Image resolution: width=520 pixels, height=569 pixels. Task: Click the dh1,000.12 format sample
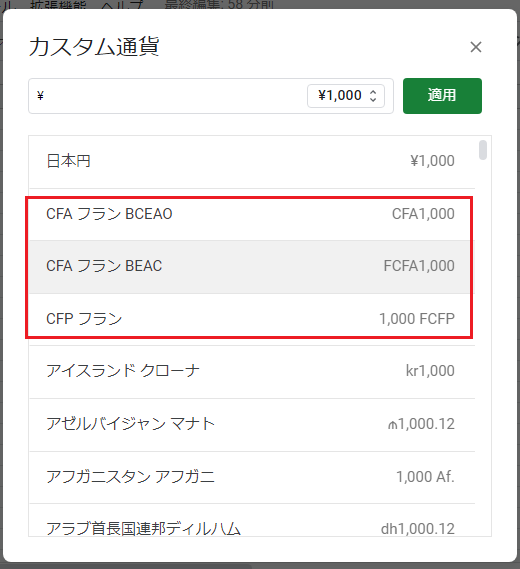418,529
